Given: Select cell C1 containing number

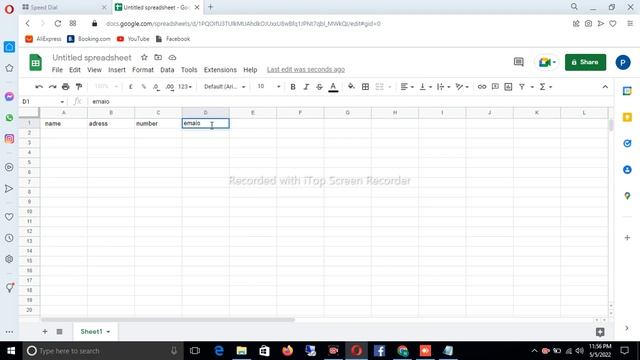Looking at the screenshot, I should [x=158, y=123].
